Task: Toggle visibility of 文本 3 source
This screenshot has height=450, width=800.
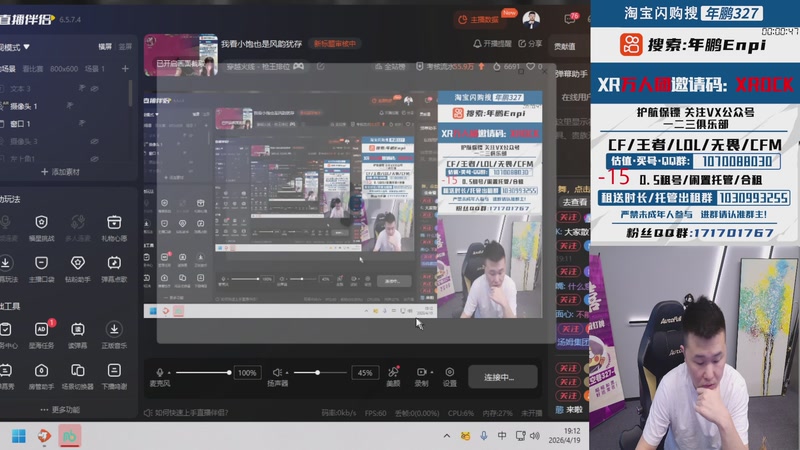Action: (x=94, y=88)
